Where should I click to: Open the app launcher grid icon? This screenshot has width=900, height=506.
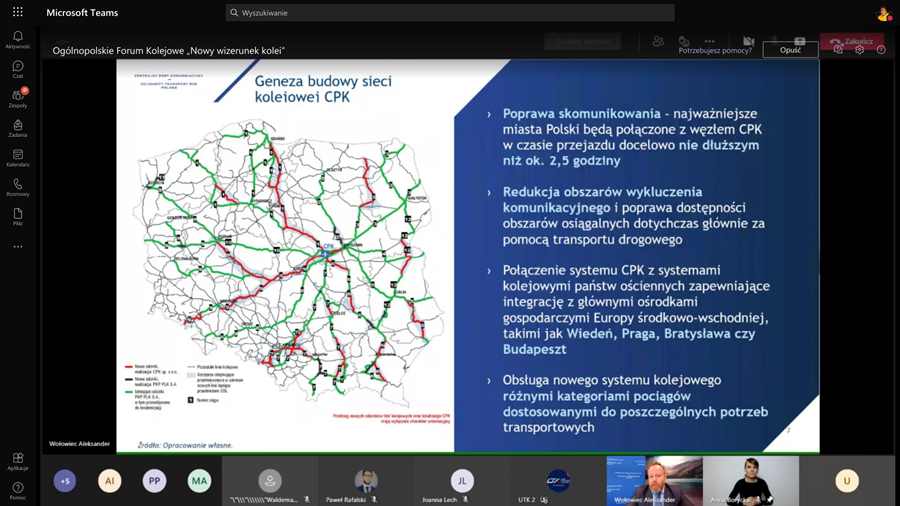[18, 12]
